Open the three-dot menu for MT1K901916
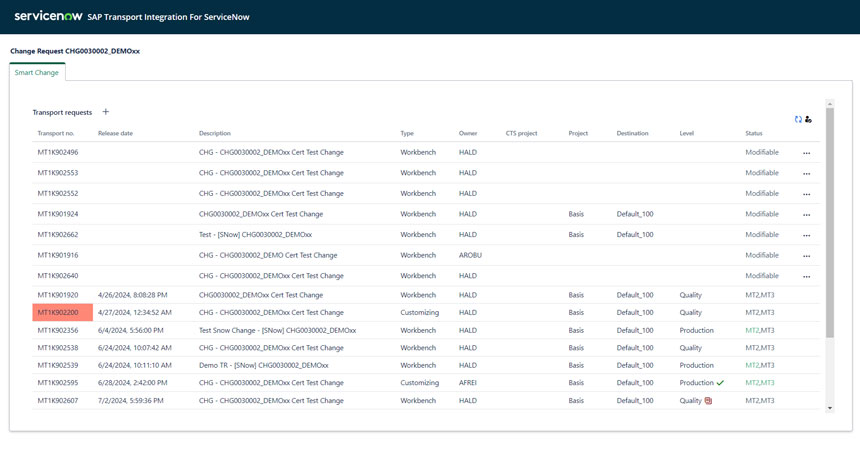This screenshot has height=465, width=860. 806,256
